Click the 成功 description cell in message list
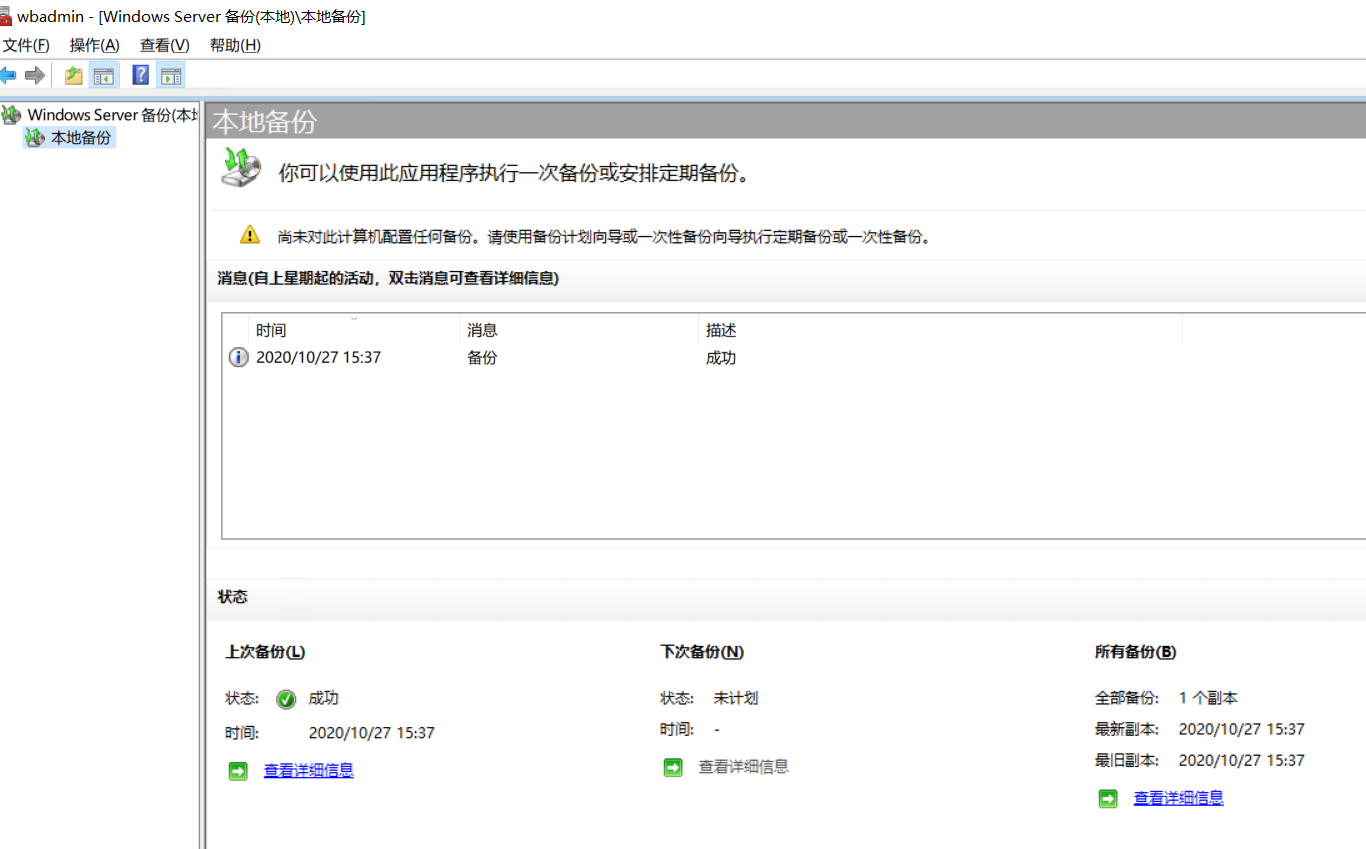This screenshot has width=1366, height=849. click(721, 357)
